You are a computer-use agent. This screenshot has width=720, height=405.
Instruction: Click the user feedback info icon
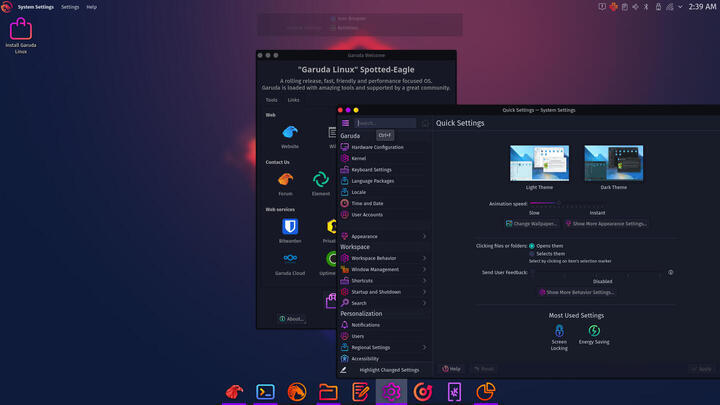[671, 272]
